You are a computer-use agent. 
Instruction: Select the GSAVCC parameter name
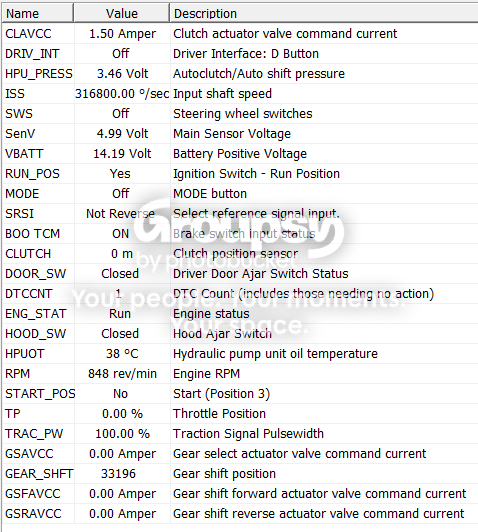click(29, 454)
